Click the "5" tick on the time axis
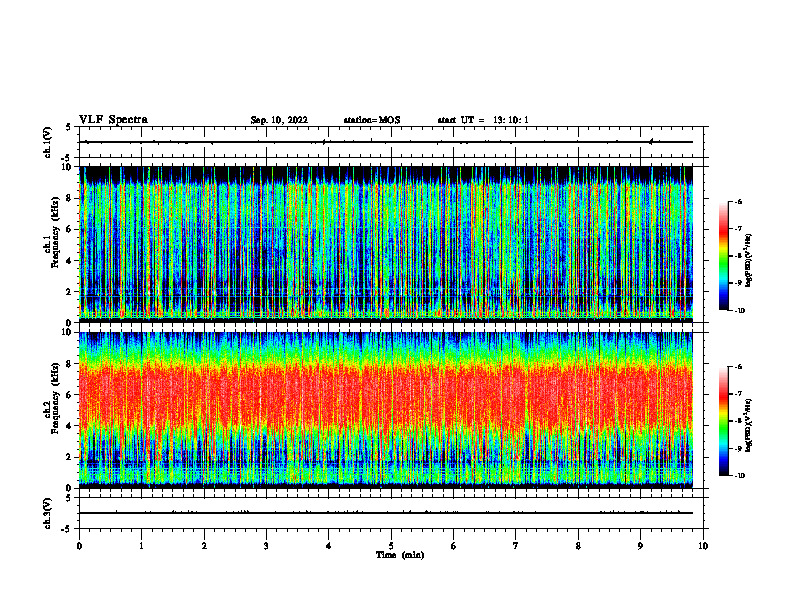Screen dimensions: 792x612 [x=391, y=546]
